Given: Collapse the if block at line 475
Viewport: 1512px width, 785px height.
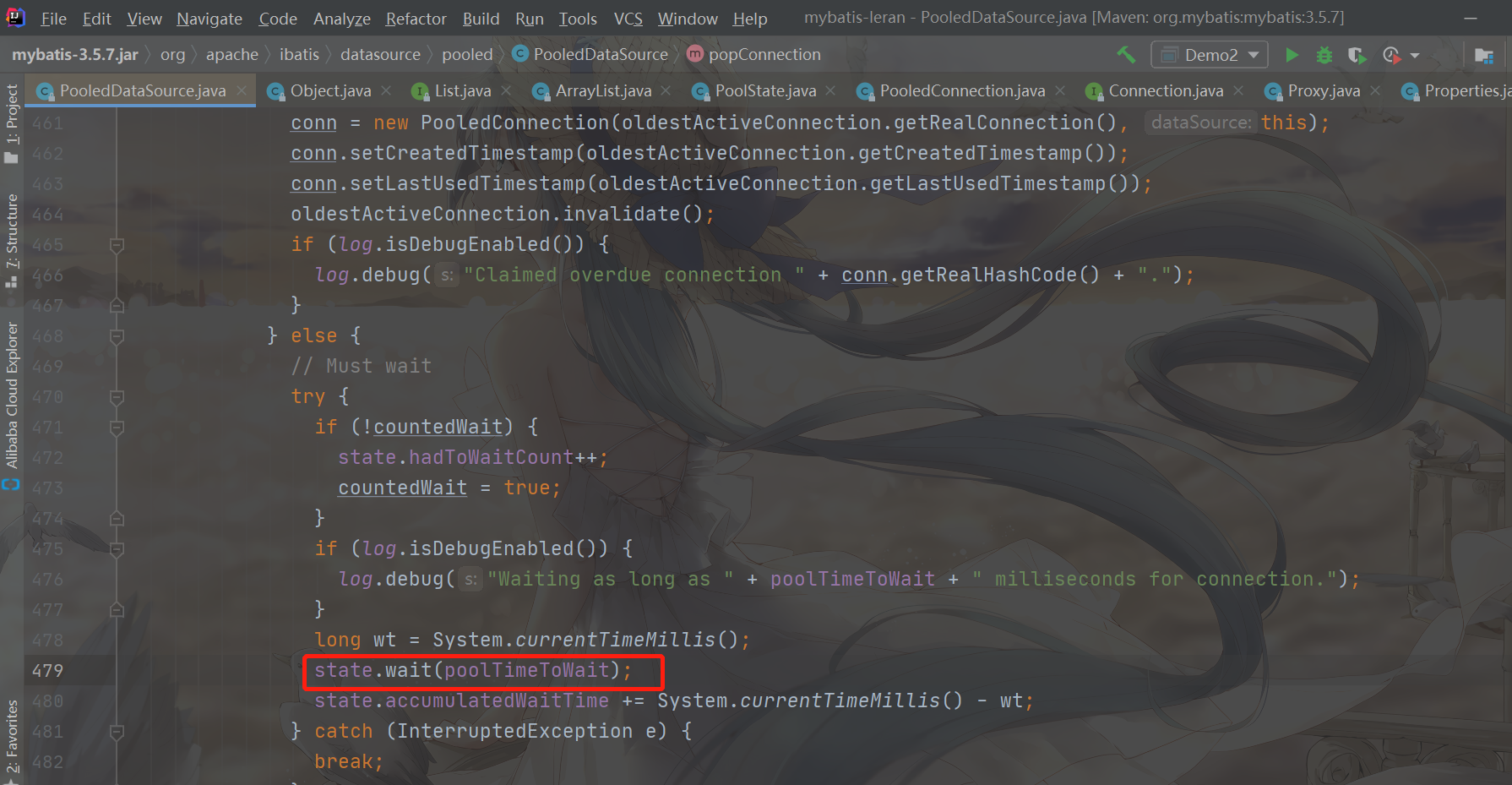Looking at the screenshot, I should [x=117, y=549].
